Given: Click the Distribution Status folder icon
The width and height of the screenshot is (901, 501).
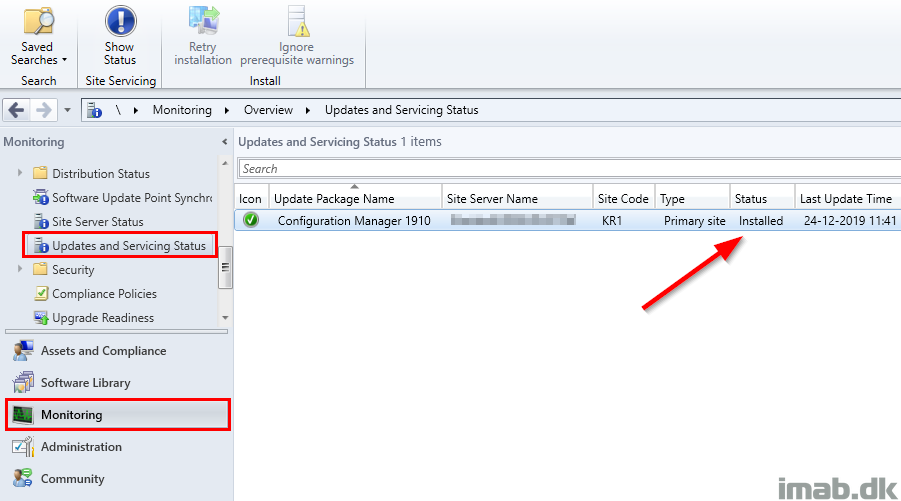Looking at the screenshot, I should pyautogui.click(x=40, y=173).
